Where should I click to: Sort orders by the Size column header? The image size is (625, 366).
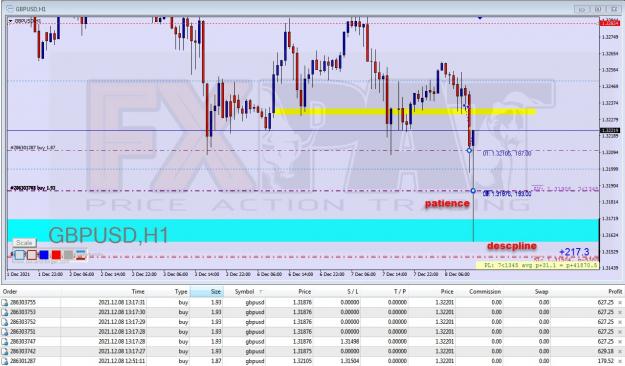[216, 292]
